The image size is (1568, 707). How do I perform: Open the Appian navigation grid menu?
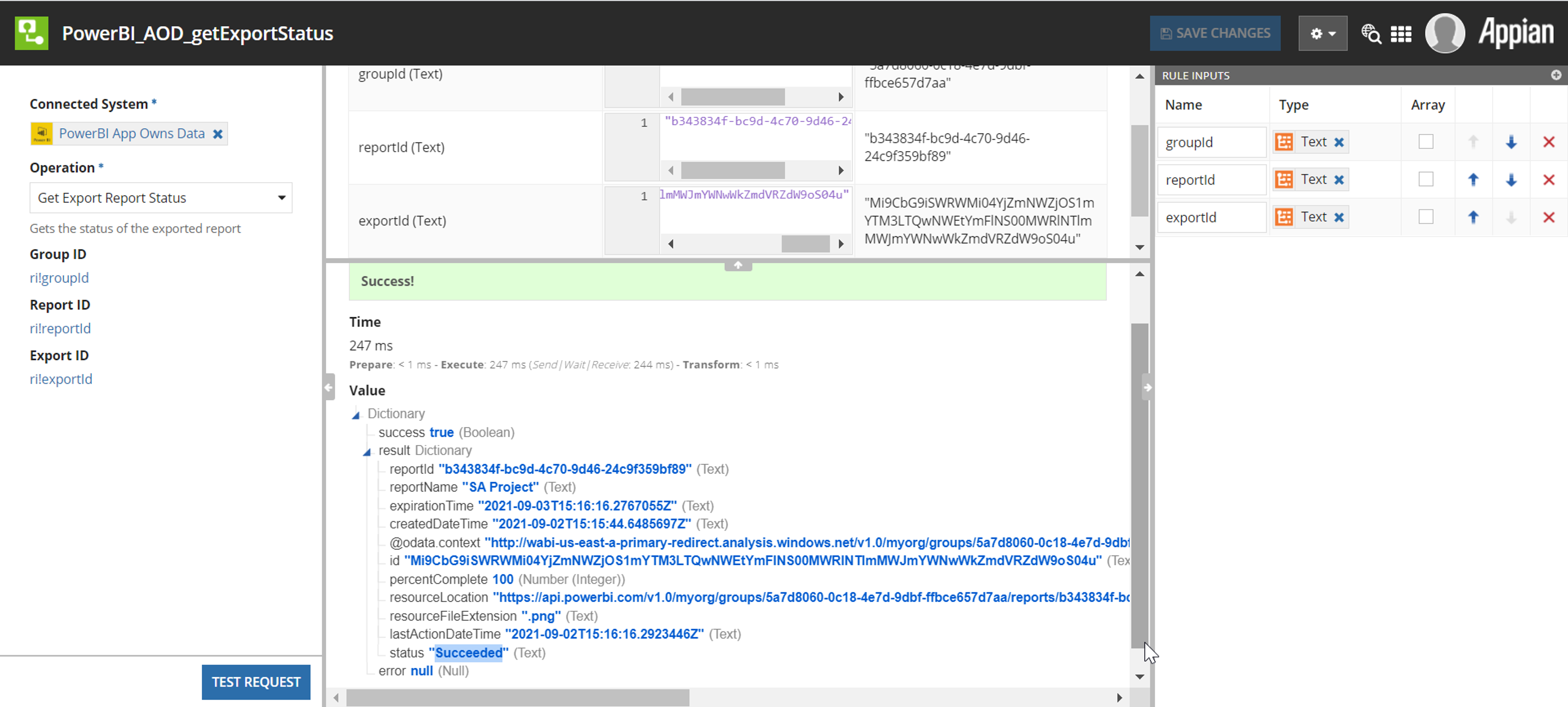(x=1401, y=34)
